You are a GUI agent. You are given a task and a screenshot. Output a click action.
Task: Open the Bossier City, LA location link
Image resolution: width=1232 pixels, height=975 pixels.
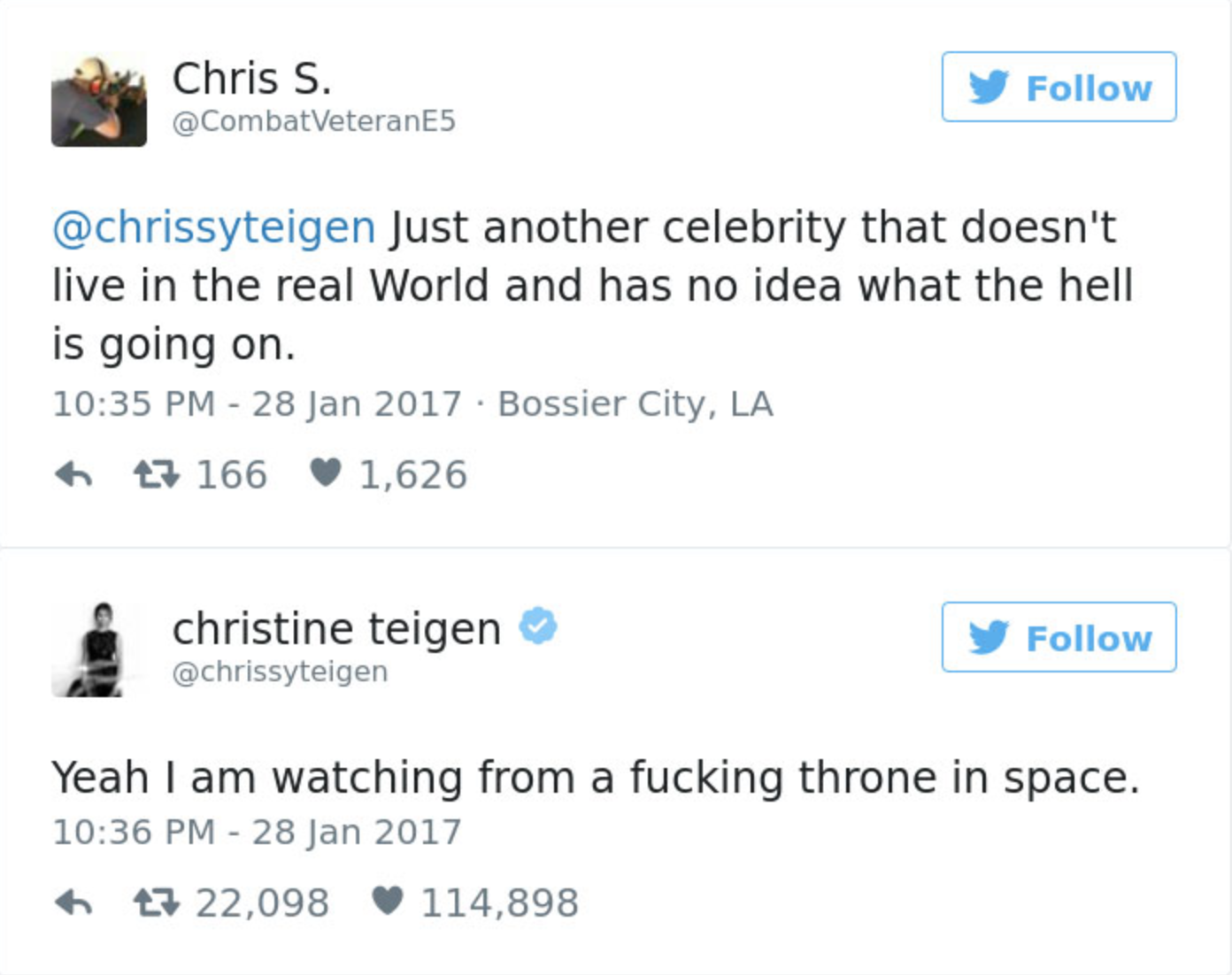[634, 403]
